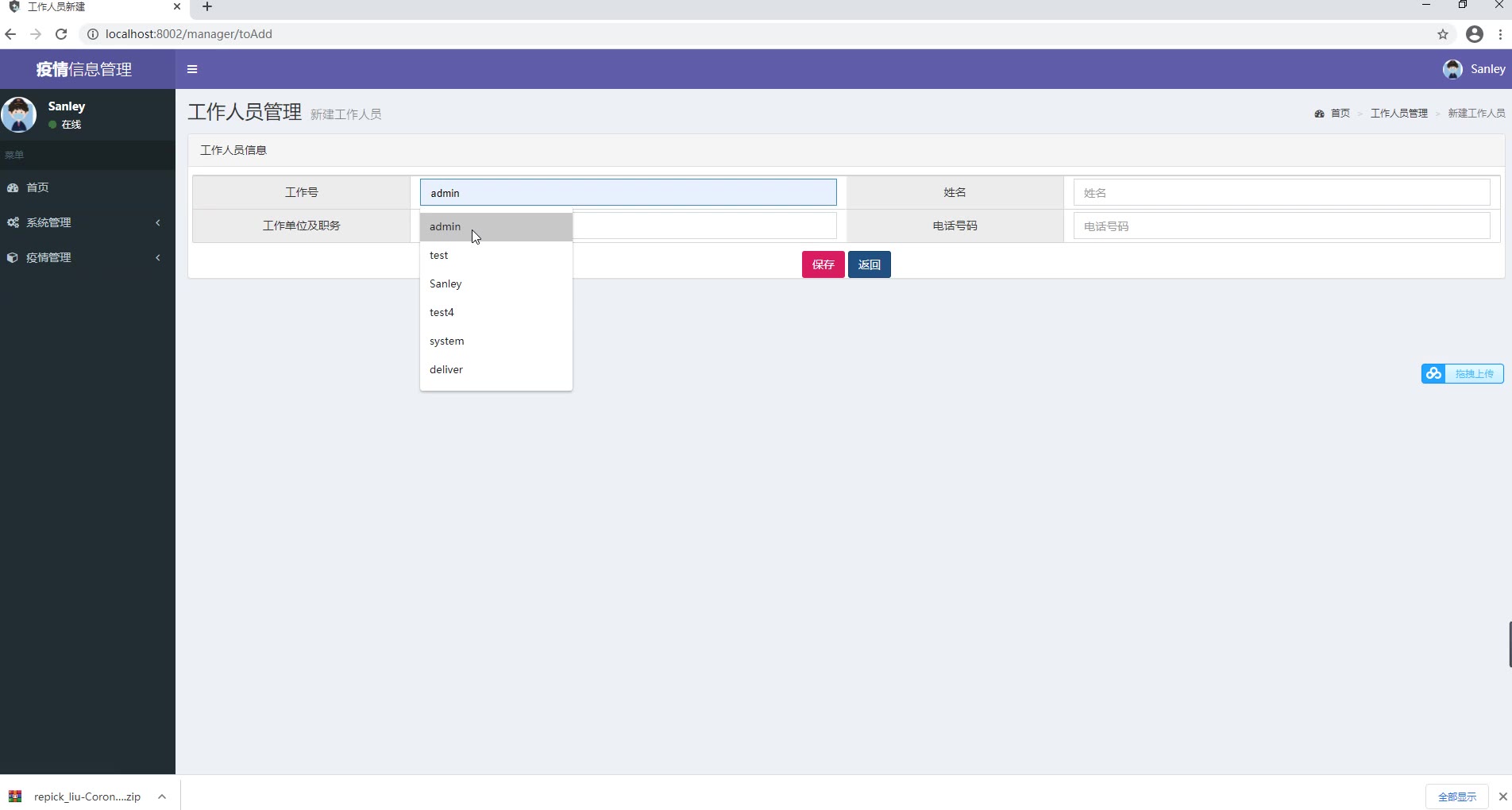Click the 拖拽上传 cloud upload icon
The image size is (1512, 810).
1433,373
